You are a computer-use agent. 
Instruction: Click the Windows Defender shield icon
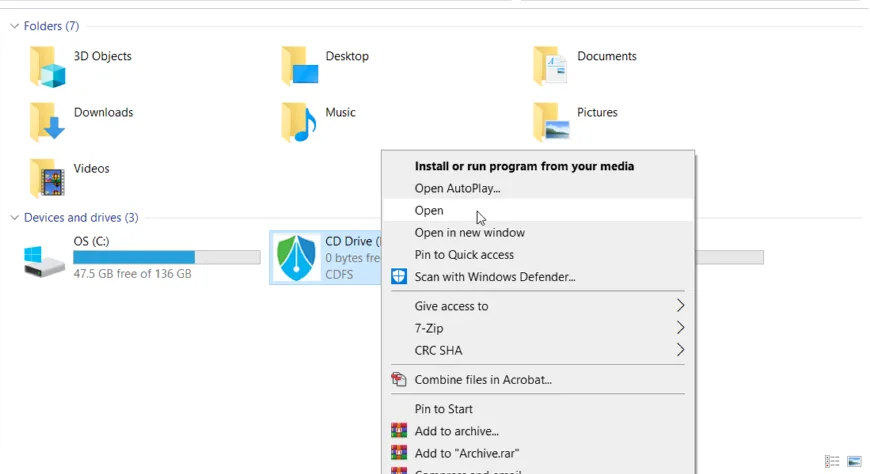[x=399, y=276]
